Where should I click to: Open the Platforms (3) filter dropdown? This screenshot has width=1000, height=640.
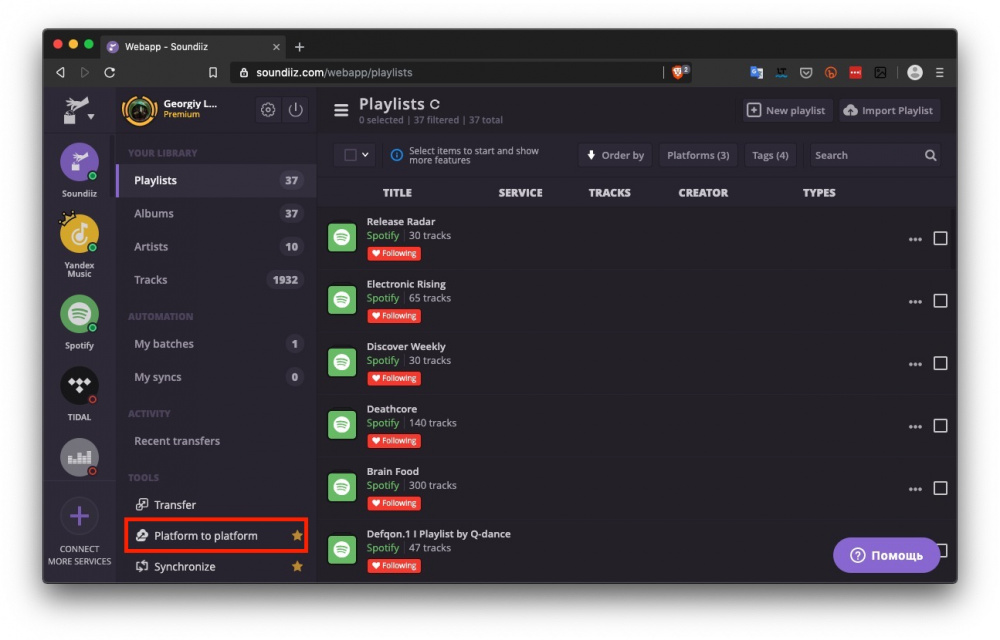[x=697, y=155]
